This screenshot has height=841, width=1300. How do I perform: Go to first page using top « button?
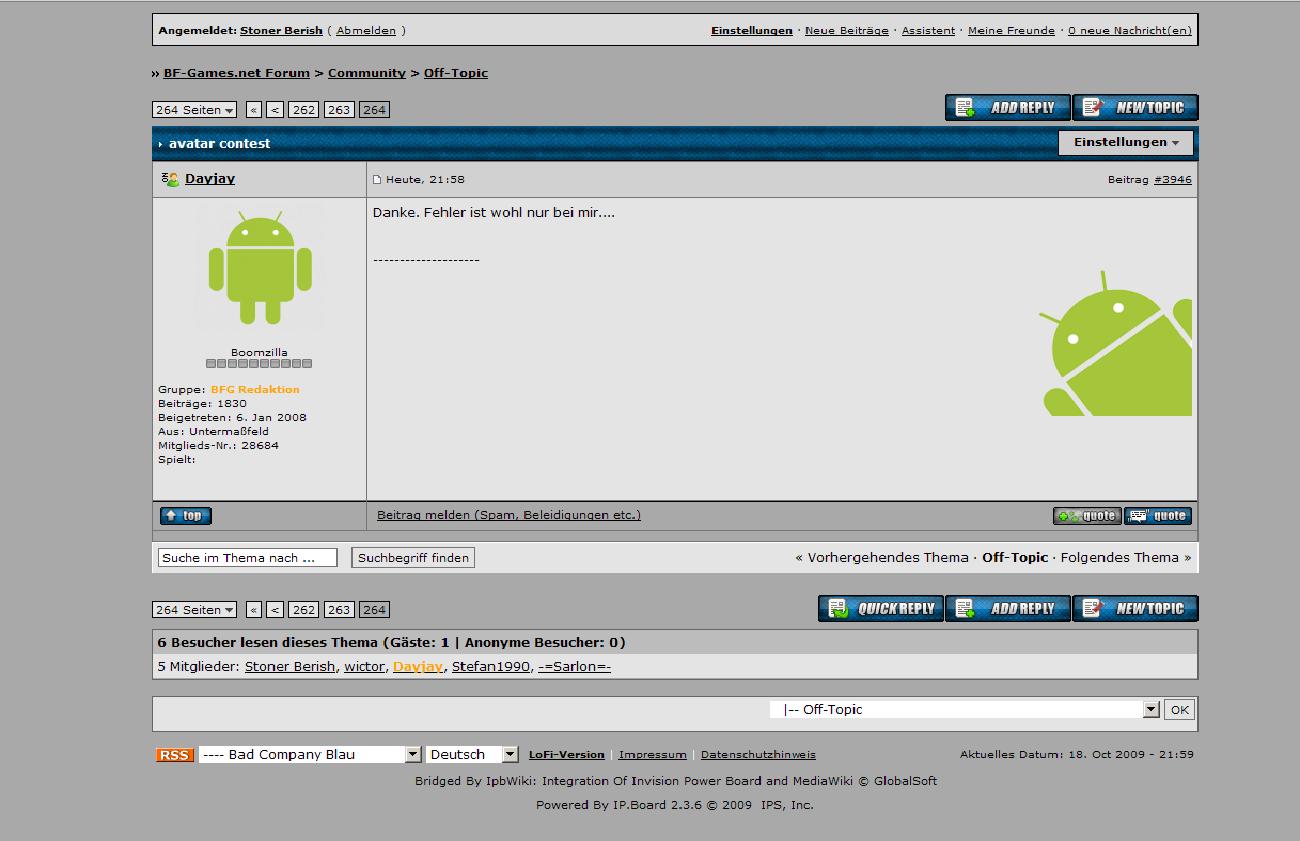pos(254,110)
